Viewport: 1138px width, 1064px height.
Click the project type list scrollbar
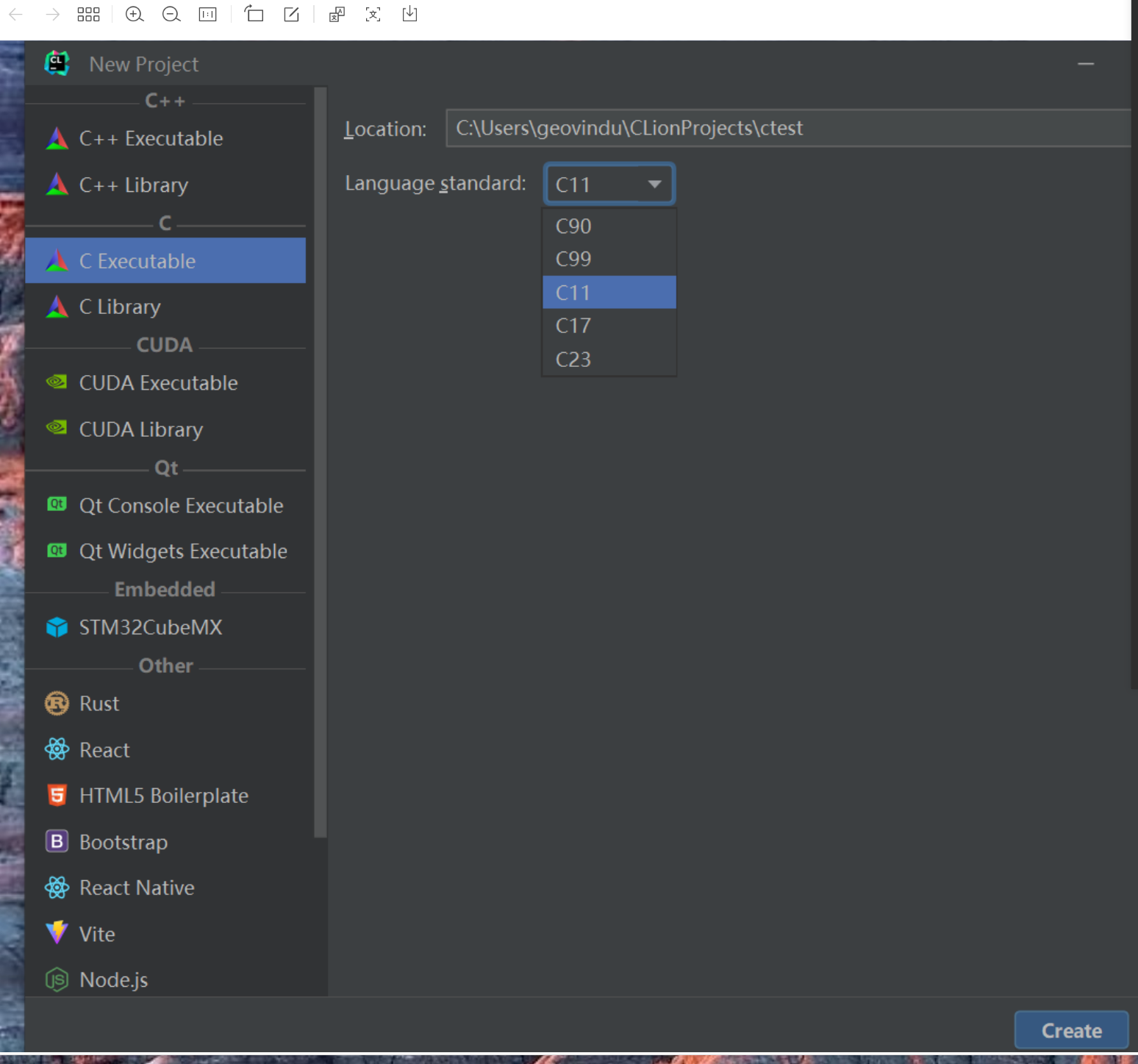[x=320, y=463]
